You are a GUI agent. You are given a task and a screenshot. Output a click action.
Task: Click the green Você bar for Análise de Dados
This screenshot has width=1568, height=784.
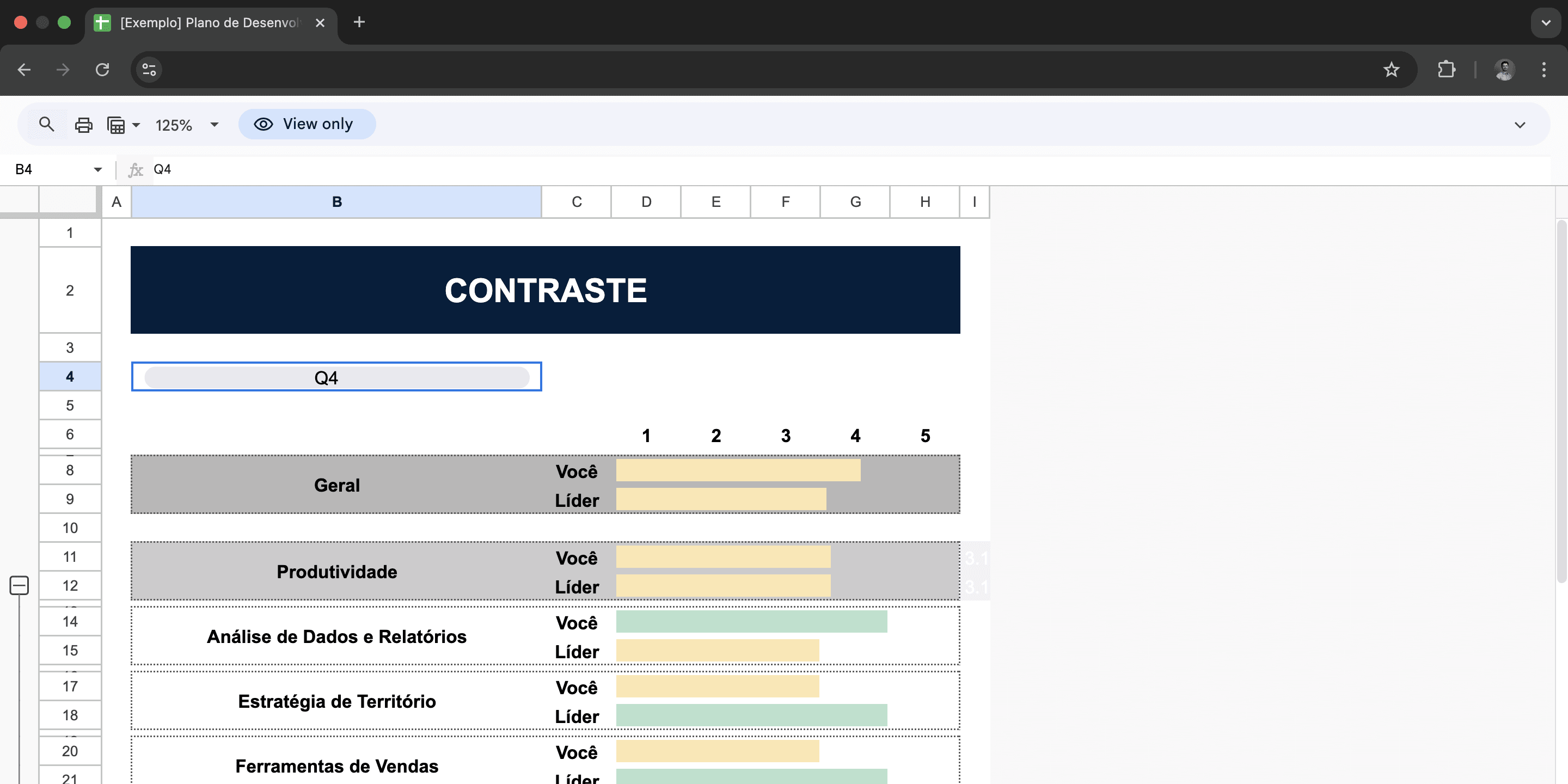[x=751, y=621]
